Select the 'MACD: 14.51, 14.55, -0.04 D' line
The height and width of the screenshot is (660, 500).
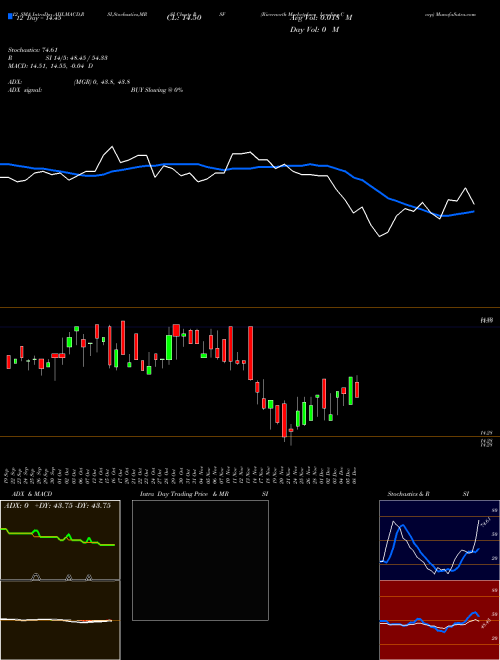click(x=51, y=66)
